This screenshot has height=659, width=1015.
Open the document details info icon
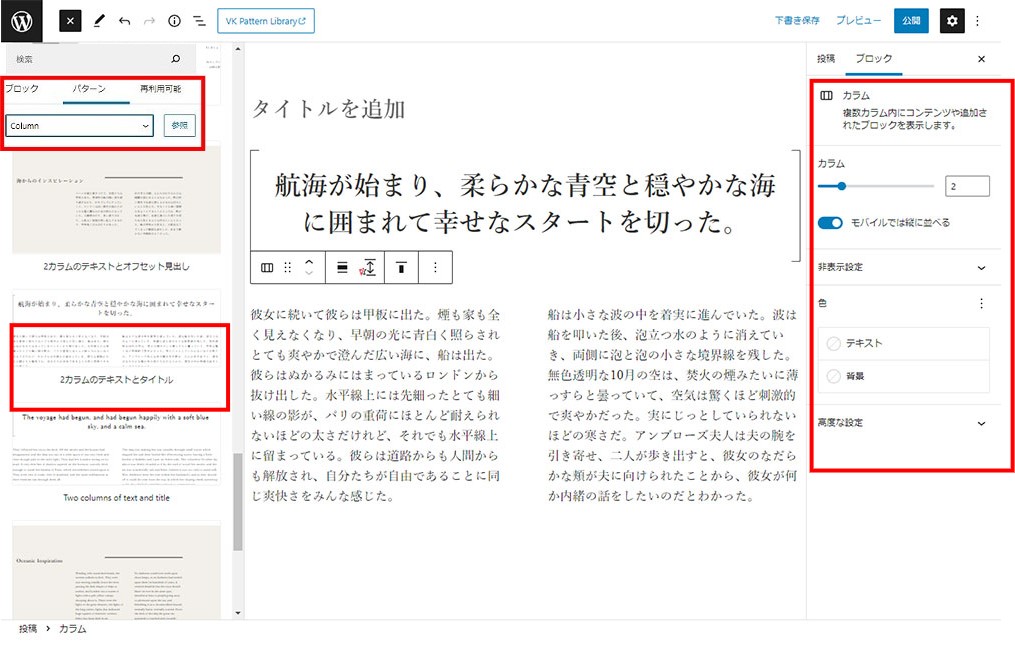tap(174, 21)
